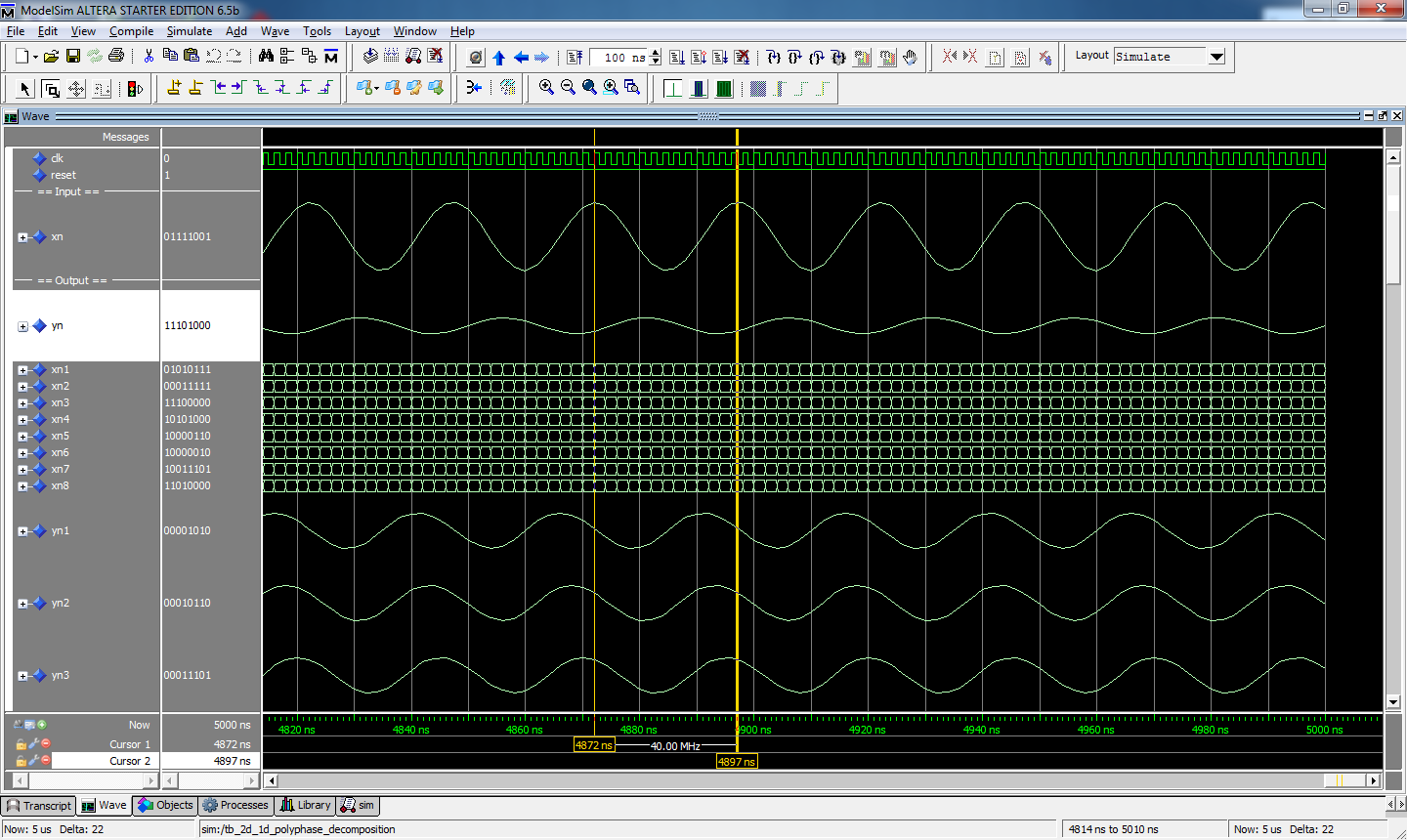
Task: Select the reset signal name
Action: (x=64, y=175)
